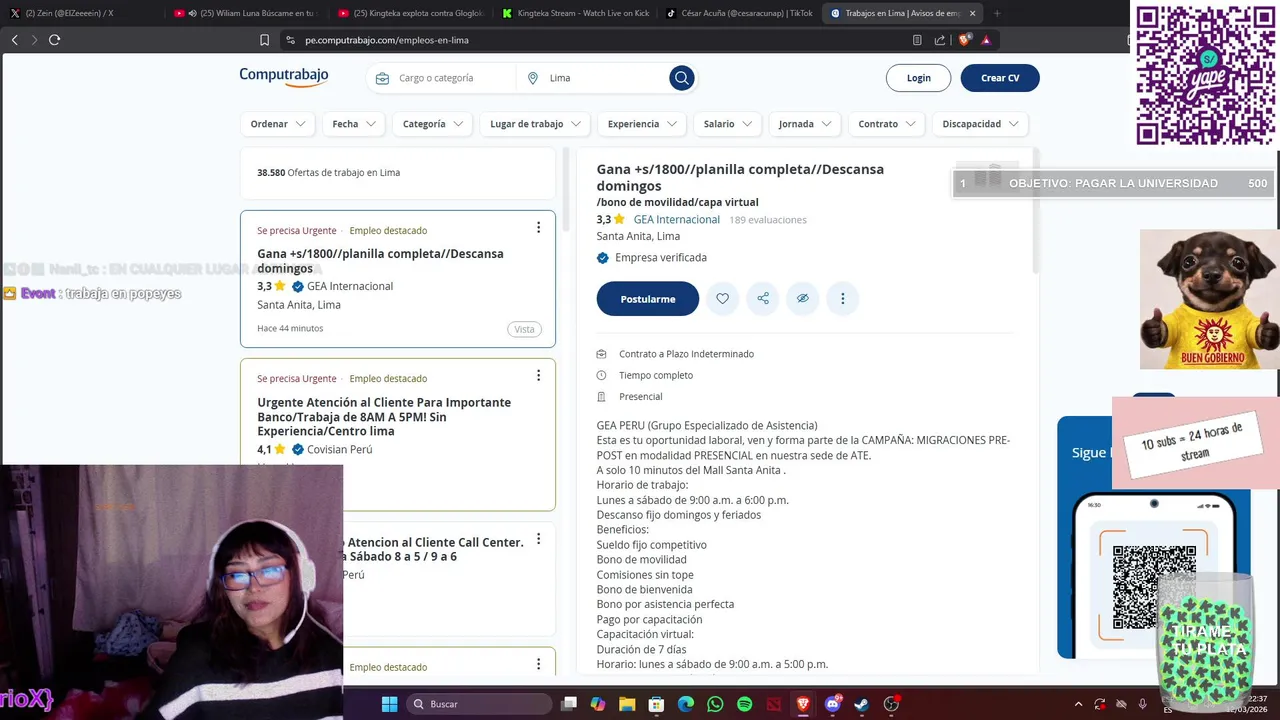Screen dimensions: 1280x720
Task: Switch to the Zein X (Twitter) tab
Action: [x=75, y=13]
